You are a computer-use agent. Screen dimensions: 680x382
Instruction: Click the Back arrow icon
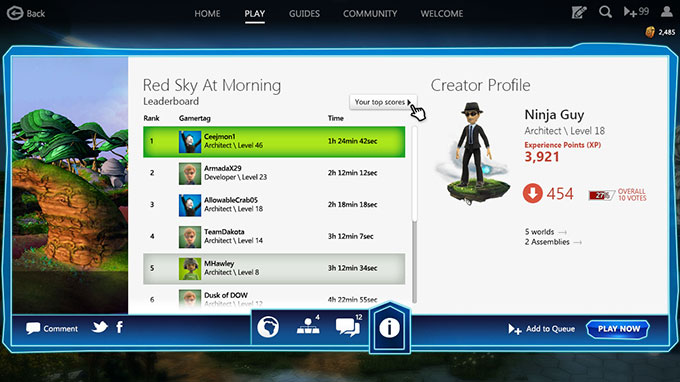click(x=15, y=13)
